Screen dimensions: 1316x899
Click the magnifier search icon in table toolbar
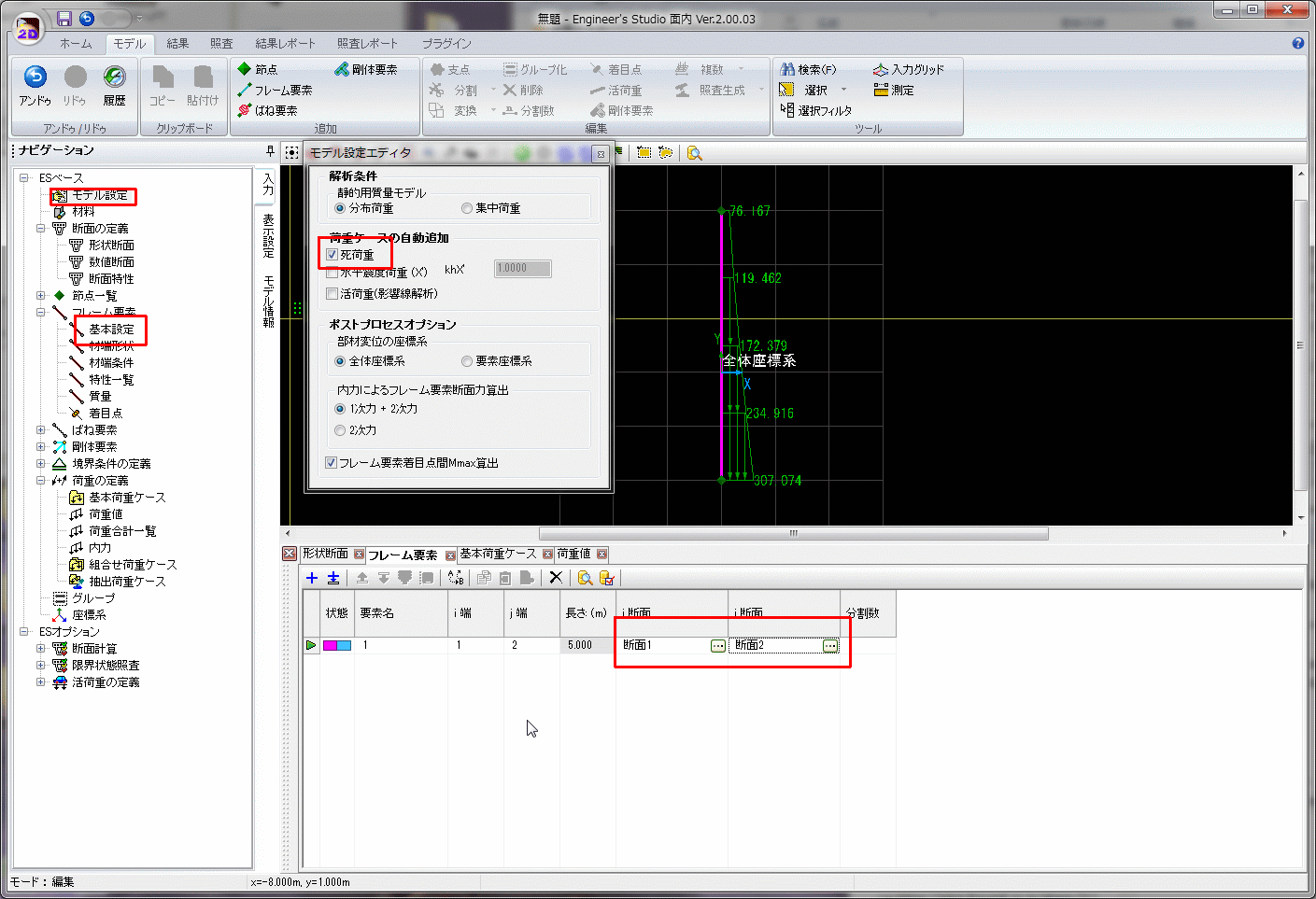585,578
